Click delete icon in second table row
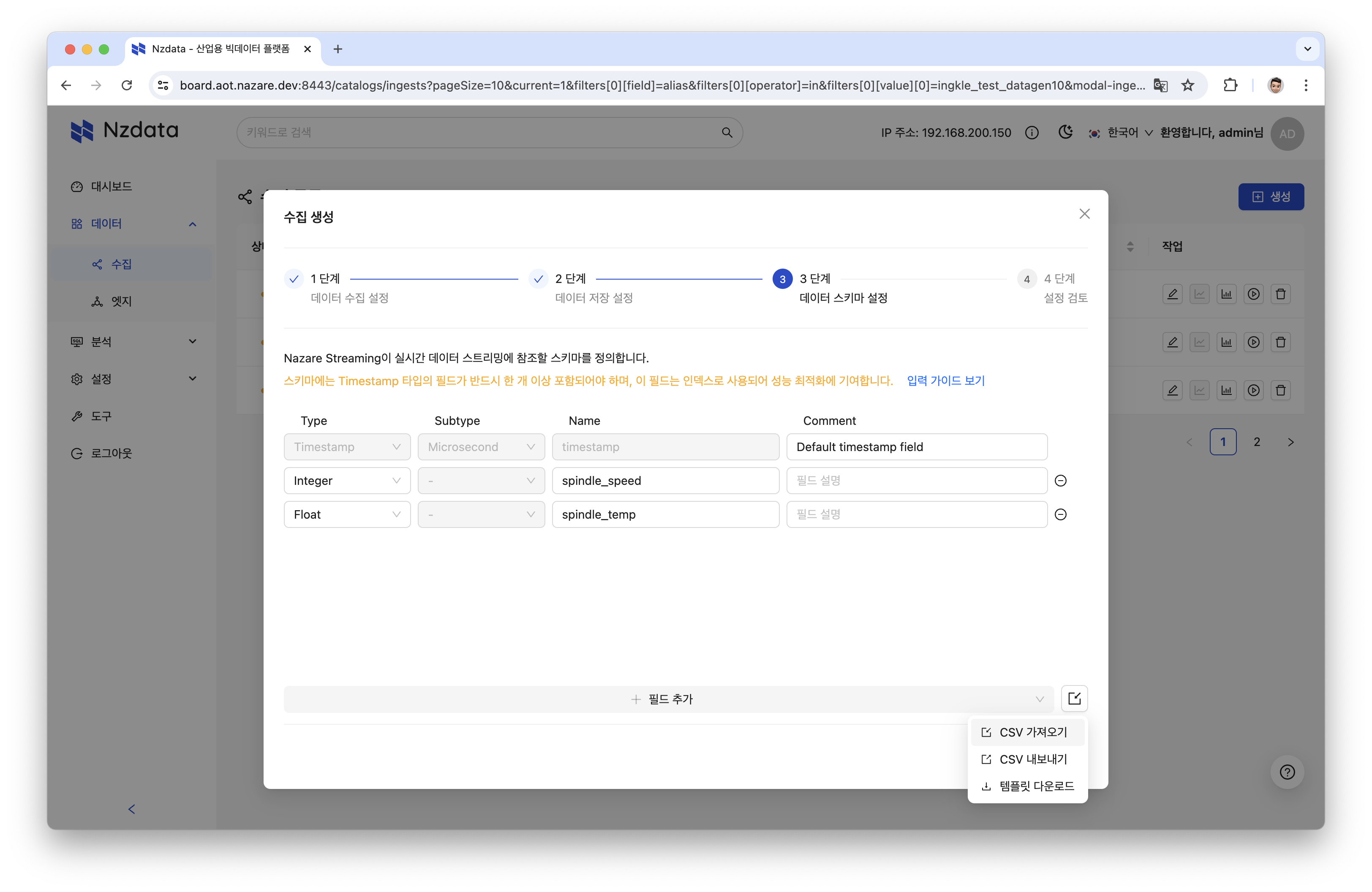The image size is (1372, 892). coord(1280,342)
